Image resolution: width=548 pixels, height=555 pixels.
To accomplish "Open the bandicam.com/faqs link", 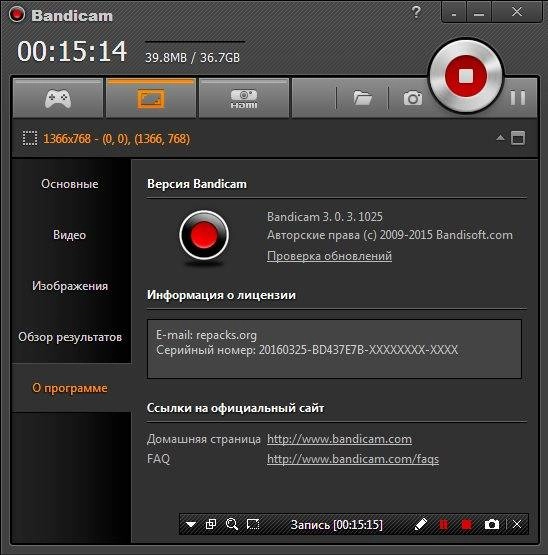I will click(x=353, y=459).
